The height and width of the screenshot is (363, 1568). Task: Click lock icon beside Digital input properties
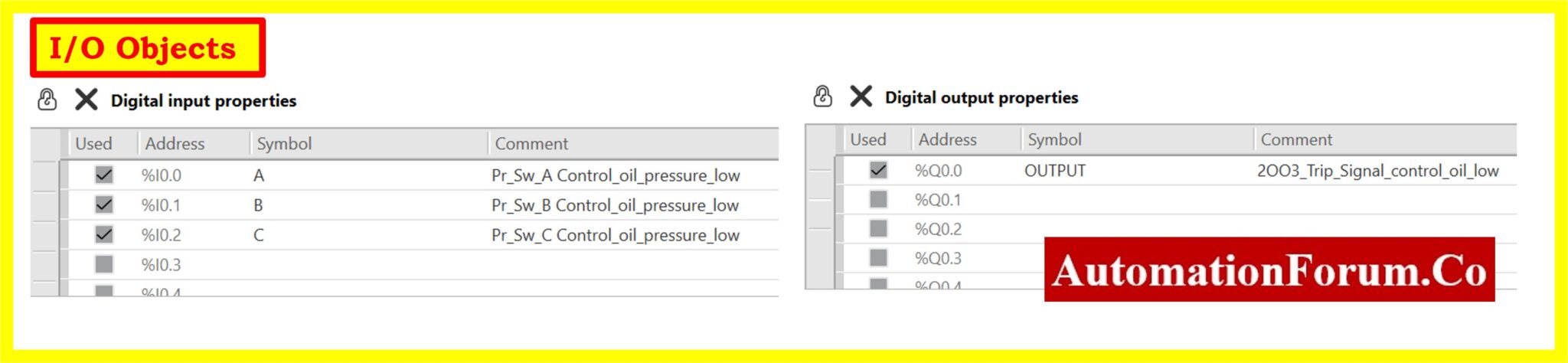tap(47, 100)
